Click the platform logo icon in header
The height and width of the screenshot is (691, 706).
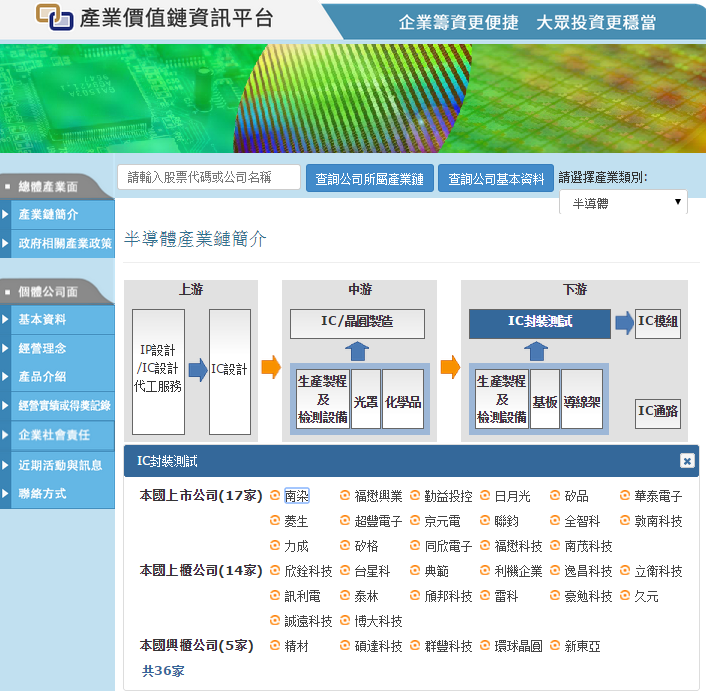point(54,17)
